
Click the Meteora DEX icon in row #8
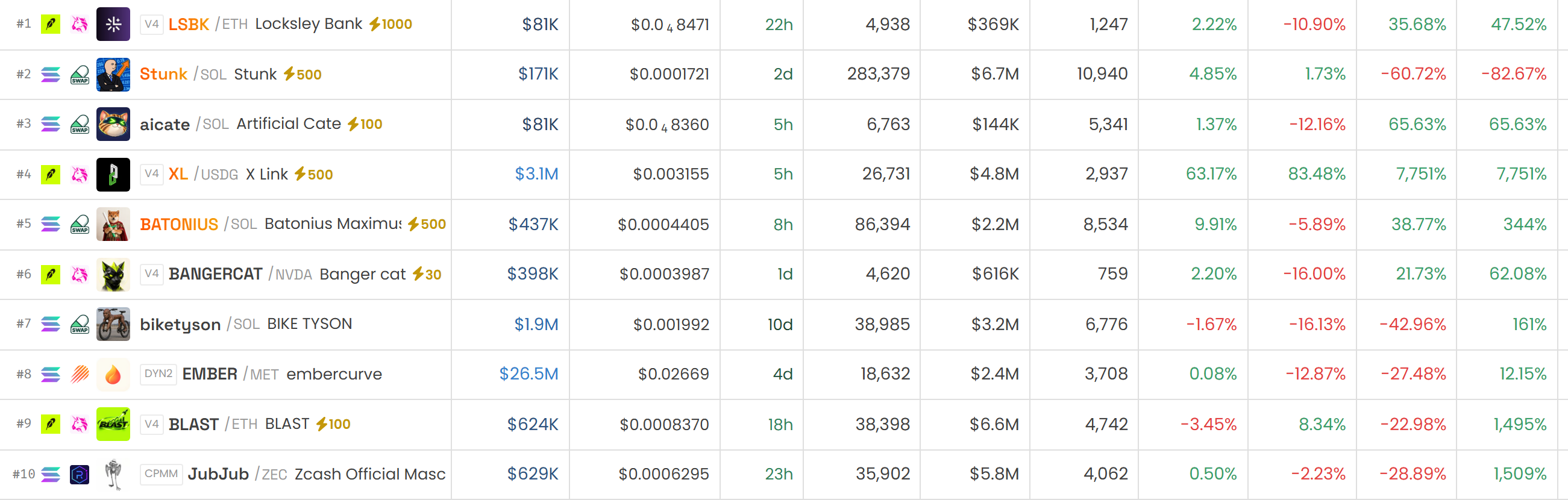point(80,374)
